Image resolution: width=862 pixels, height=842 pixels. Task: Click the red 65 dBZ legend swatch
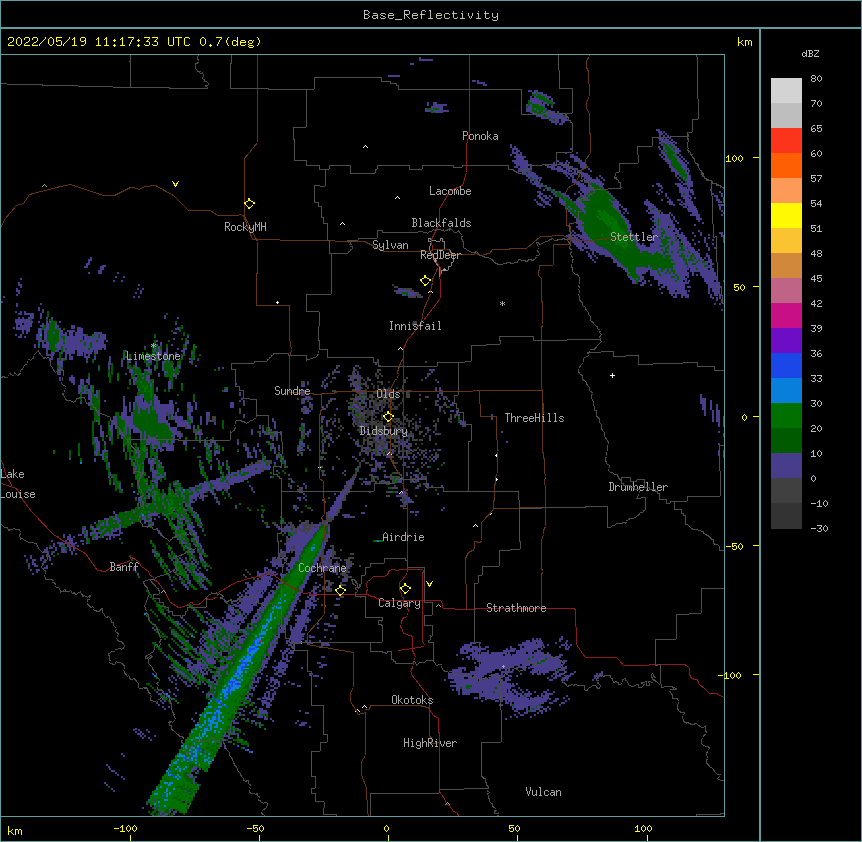[786, 140]
